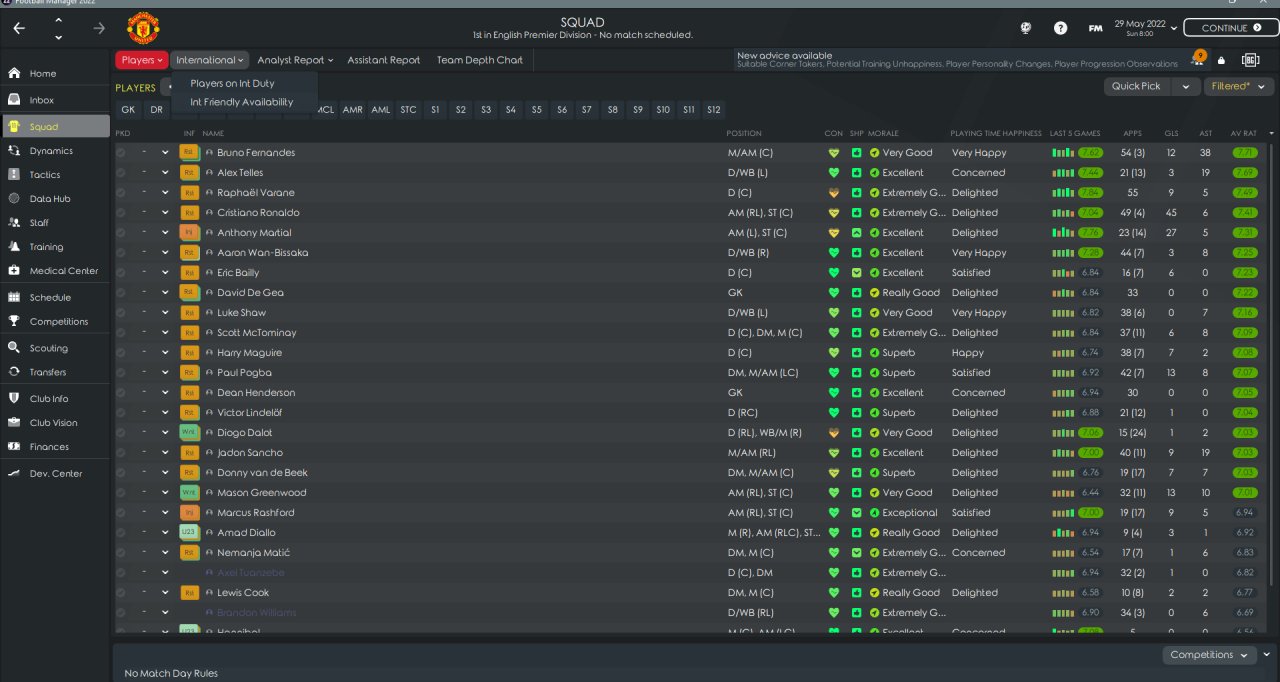Screen dimensions: 1280x682
Task: Click the help question mark icon
Action: [1061, 28]
